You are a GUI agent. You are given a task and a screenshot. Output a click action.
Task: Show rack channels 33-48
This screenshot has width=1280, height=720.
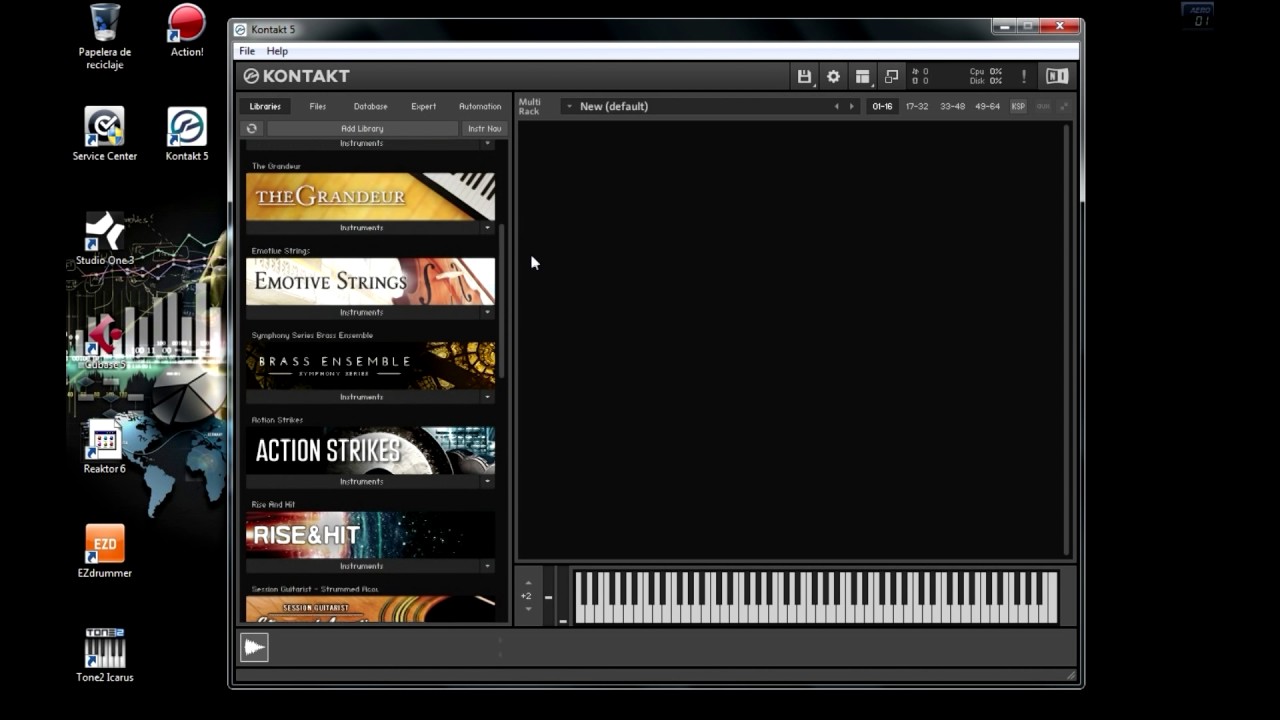(x=952, y=106)
